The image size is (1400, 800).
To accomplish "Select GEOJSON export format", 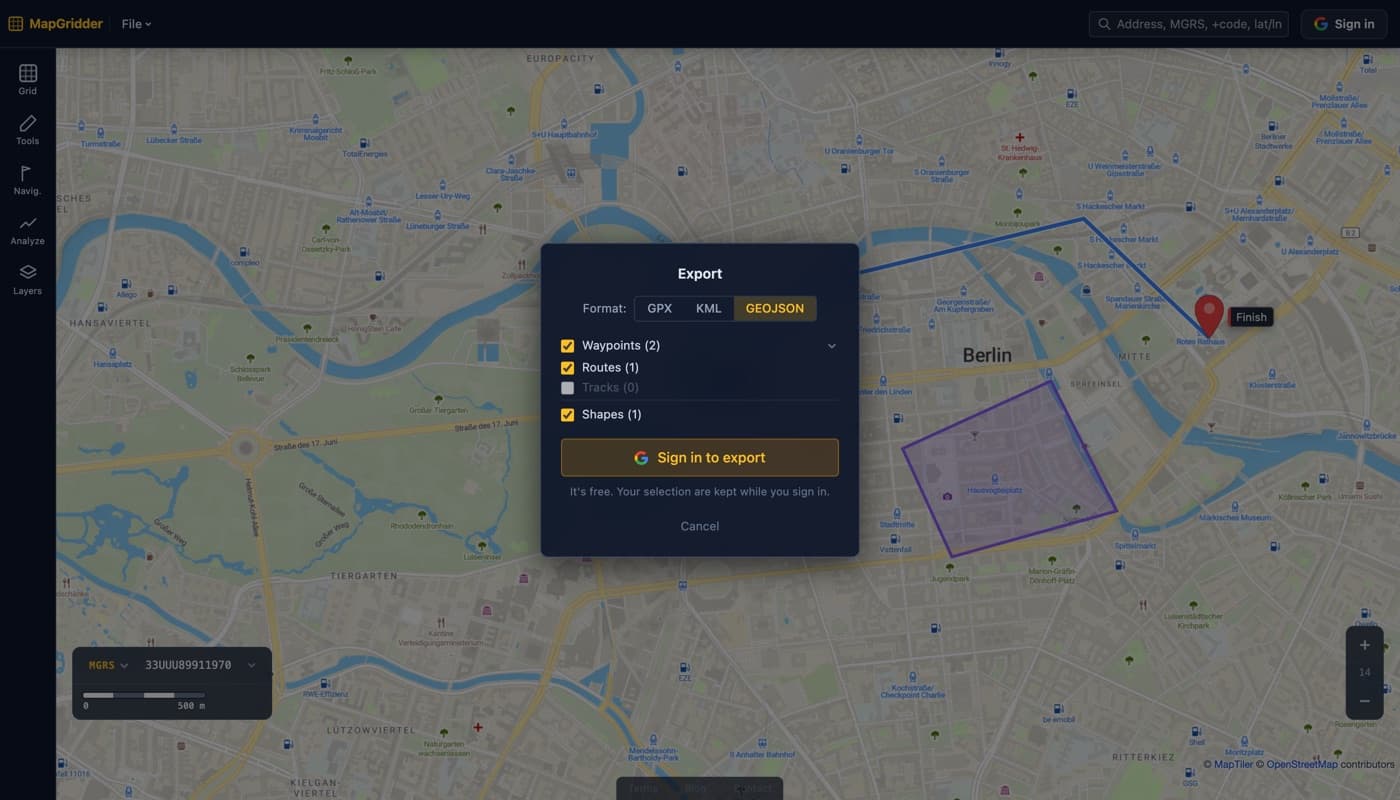I will (775, 308).
